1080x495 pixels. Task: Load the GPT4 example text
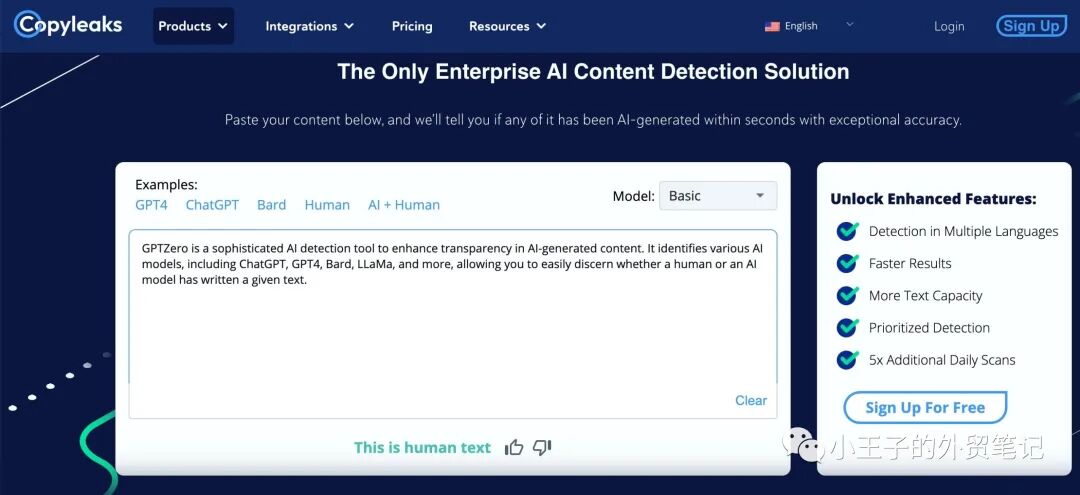tap(152, 204)
